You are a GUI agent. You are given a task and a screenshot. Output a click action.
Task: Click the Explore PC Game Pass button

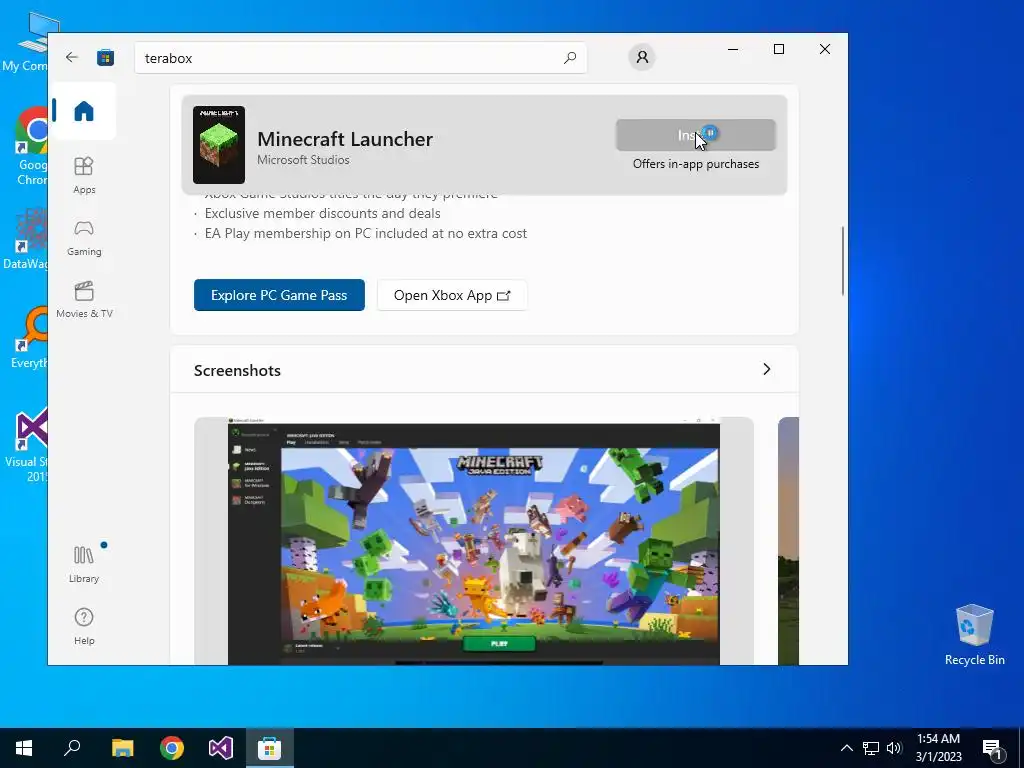click(x=279, y=295)
